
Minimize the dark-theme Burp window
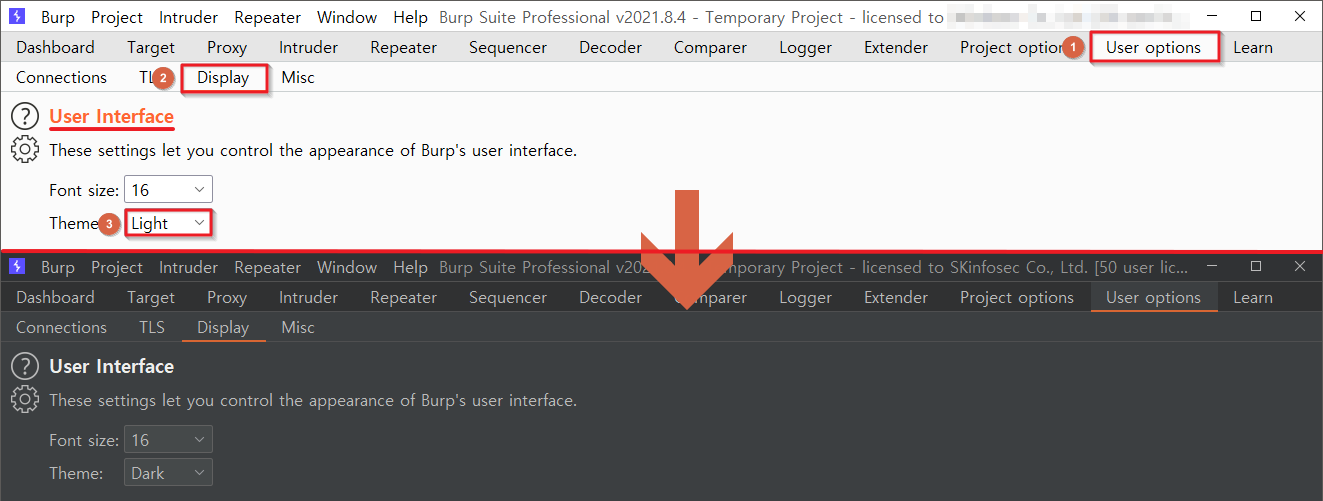click(x=1214, y=267)
